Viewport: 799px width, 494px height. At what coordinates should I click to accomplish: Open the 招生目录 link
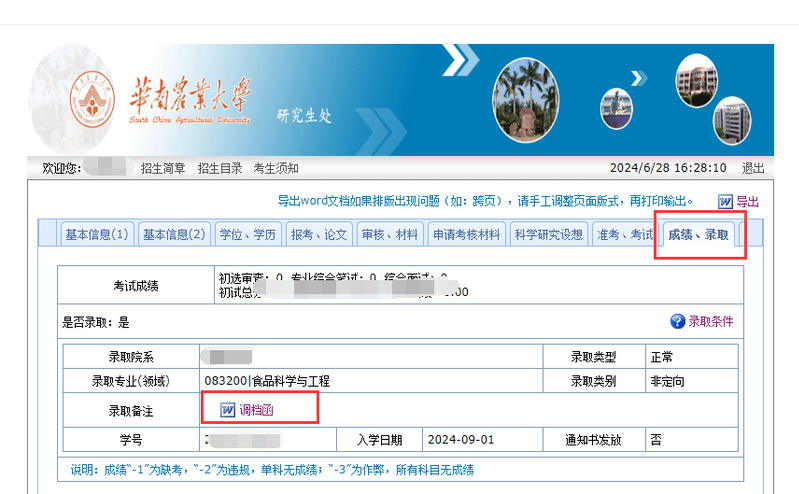220,168
